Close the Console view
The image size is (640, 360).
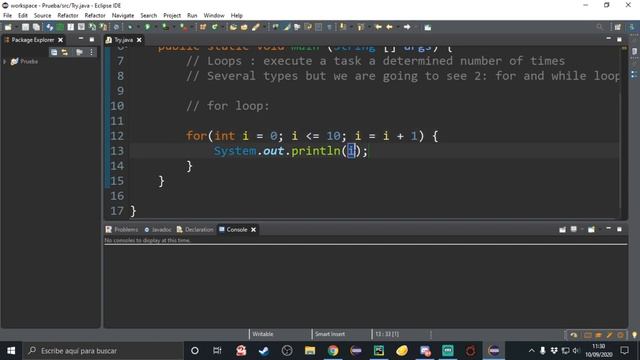[253, 229]
